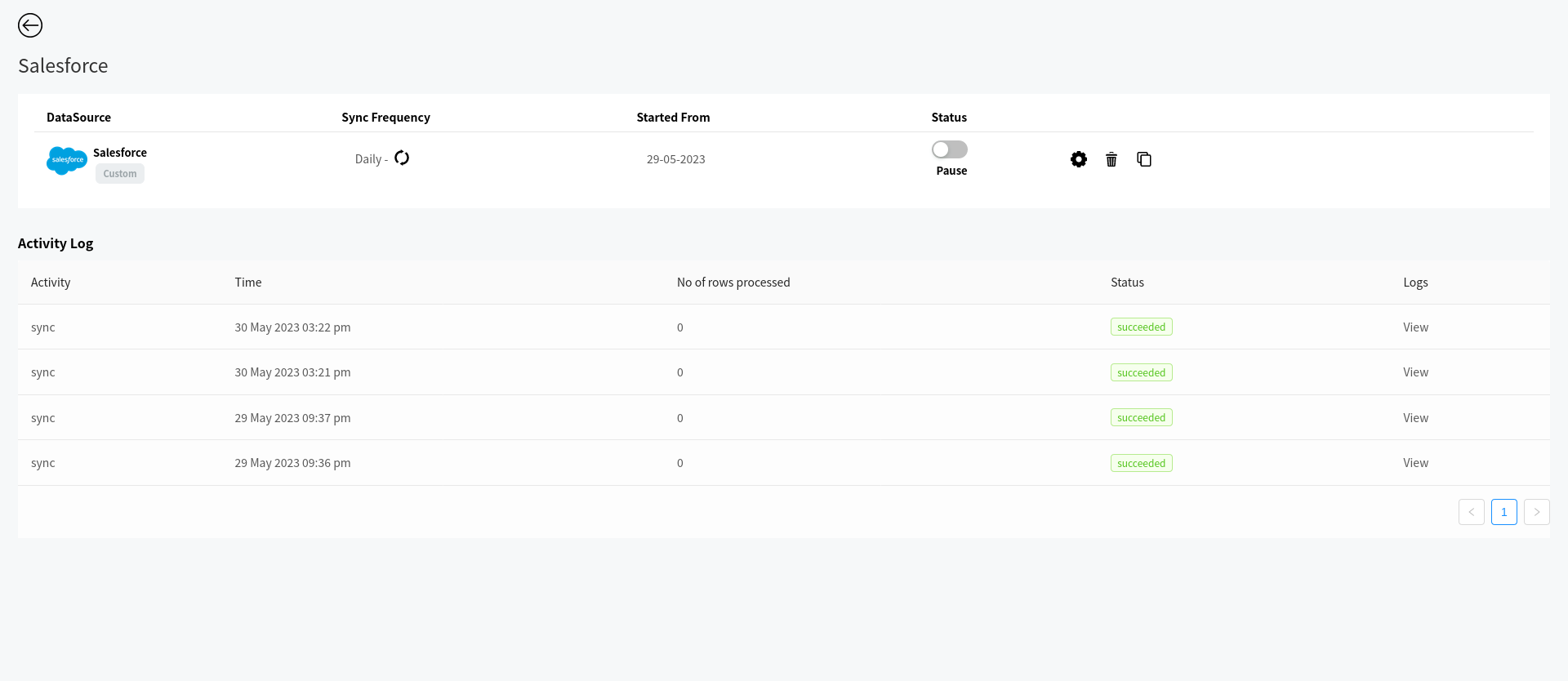Click succeeded badge for 29 May 09:37 pm

click(x=1142, y=417)
